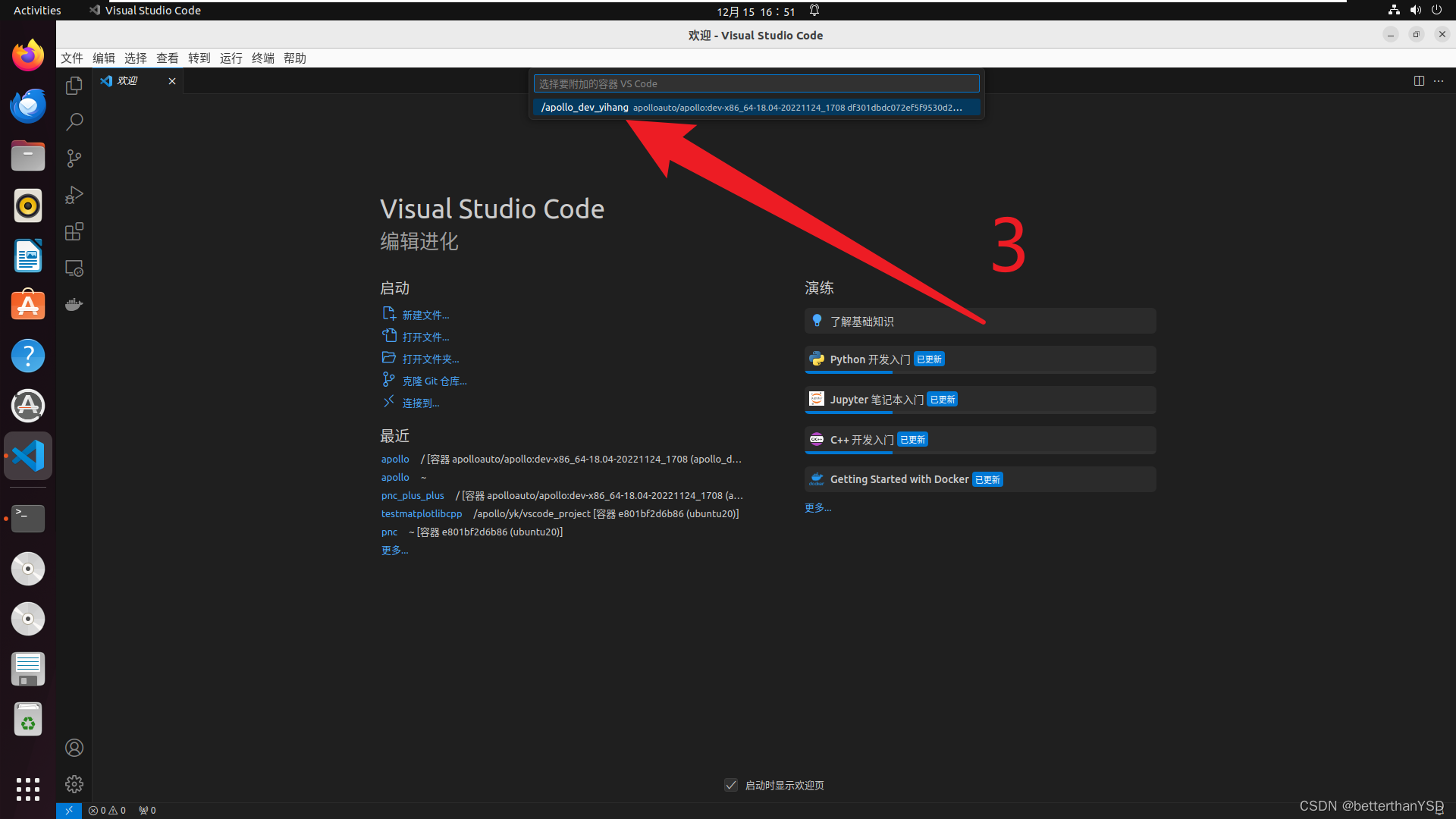Click 打开文件... link
The height and width of the screenshot is (819, 1456).
425,337
